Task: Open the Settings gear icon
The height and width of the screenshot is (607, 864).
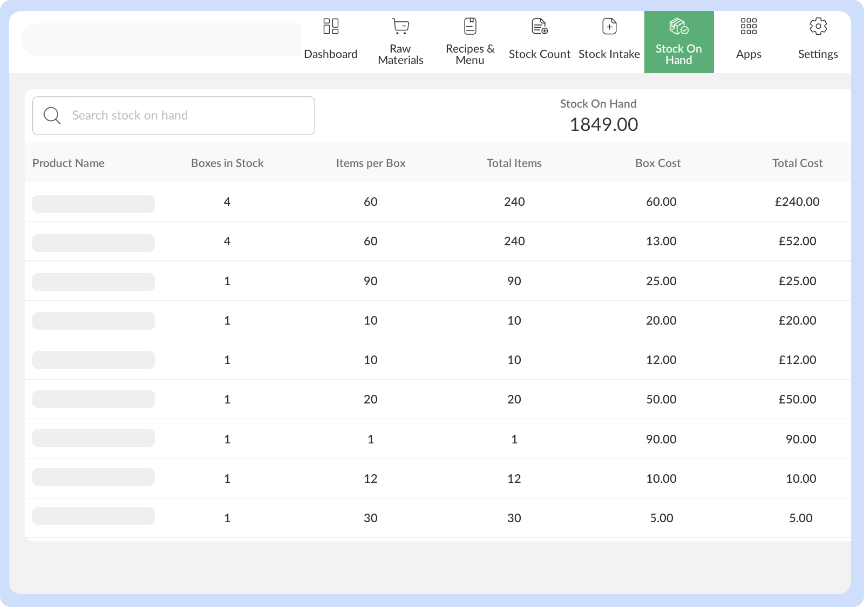Action: pyautogui.click(x=818, y=27)
